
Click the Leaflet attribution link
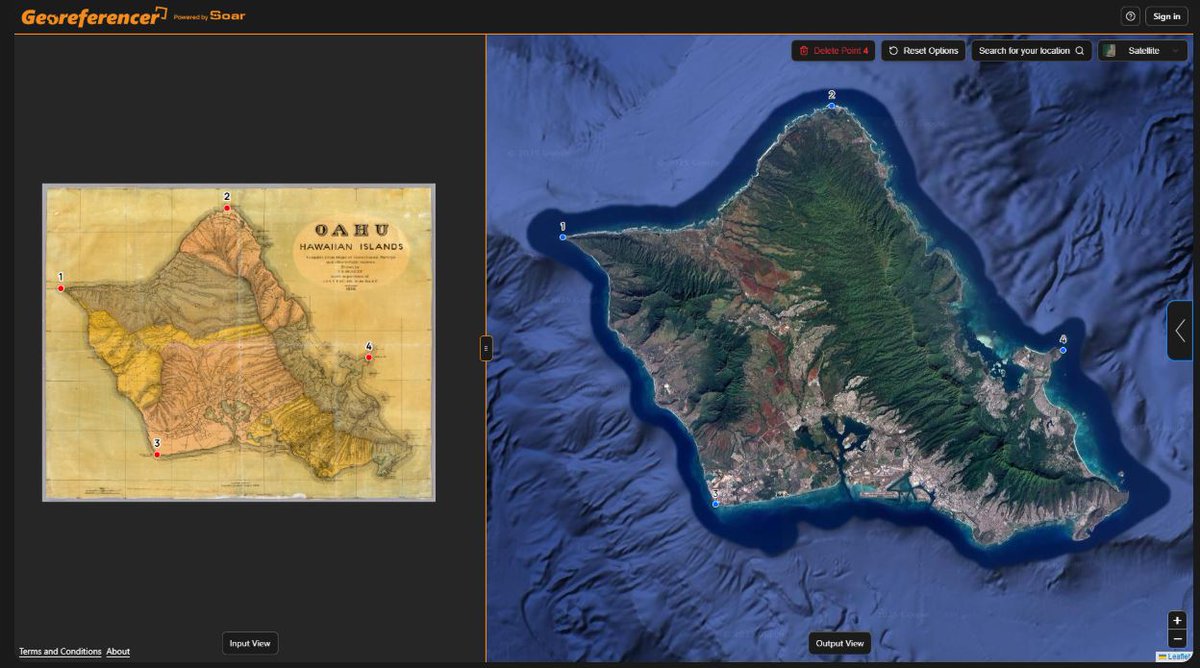1175,657
